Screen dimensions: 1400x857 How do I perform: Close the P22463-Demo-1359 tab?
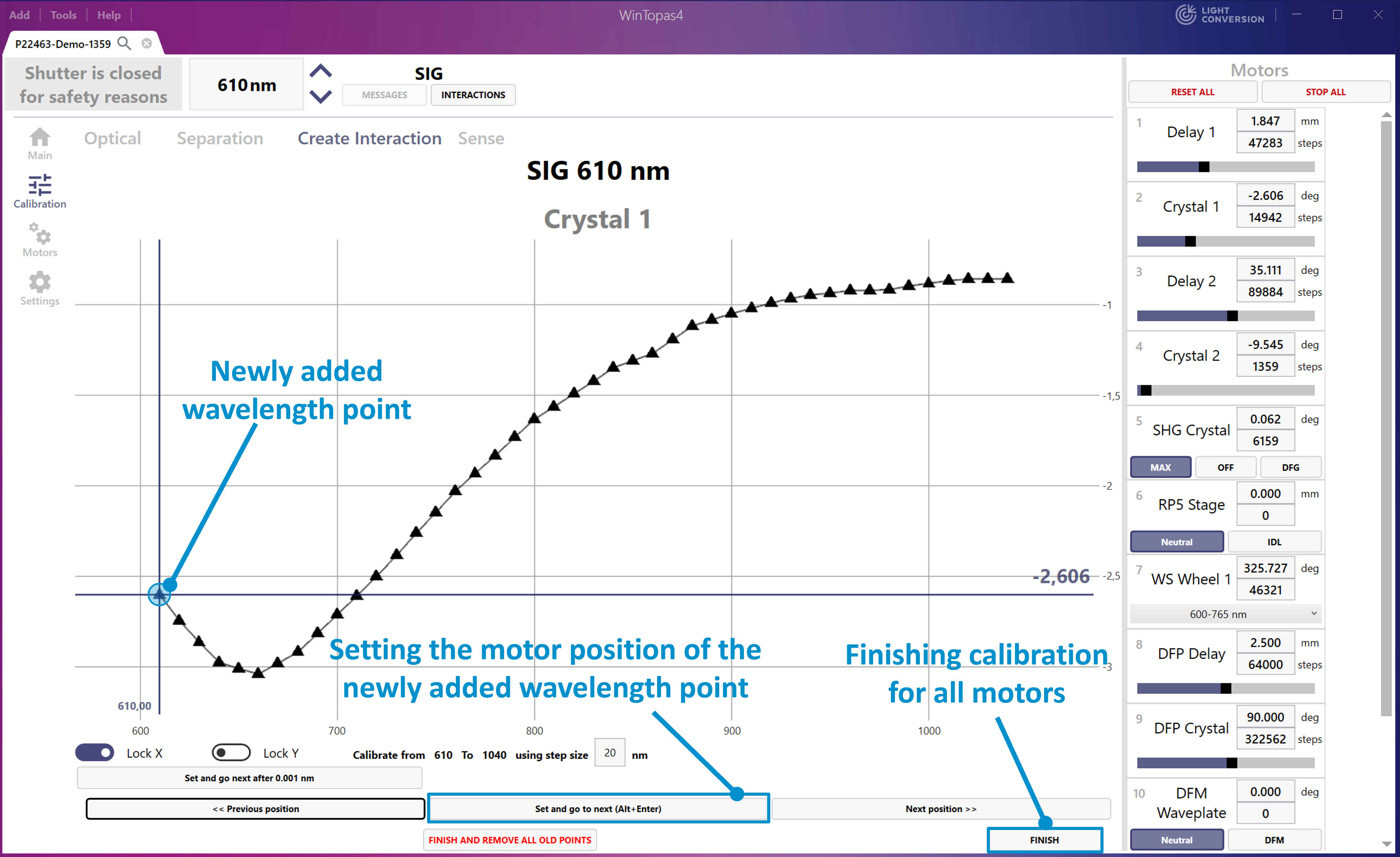(x=147, y=43)
